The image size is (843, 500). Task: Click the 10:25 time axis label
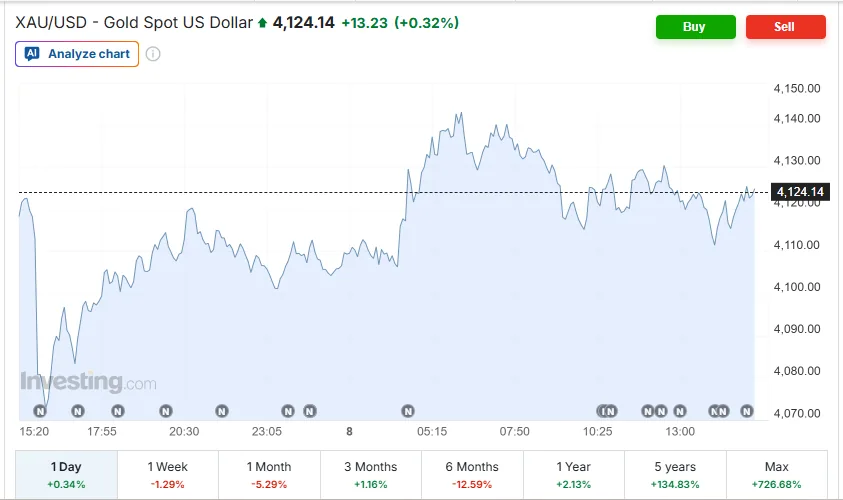[x=598, y=431]
